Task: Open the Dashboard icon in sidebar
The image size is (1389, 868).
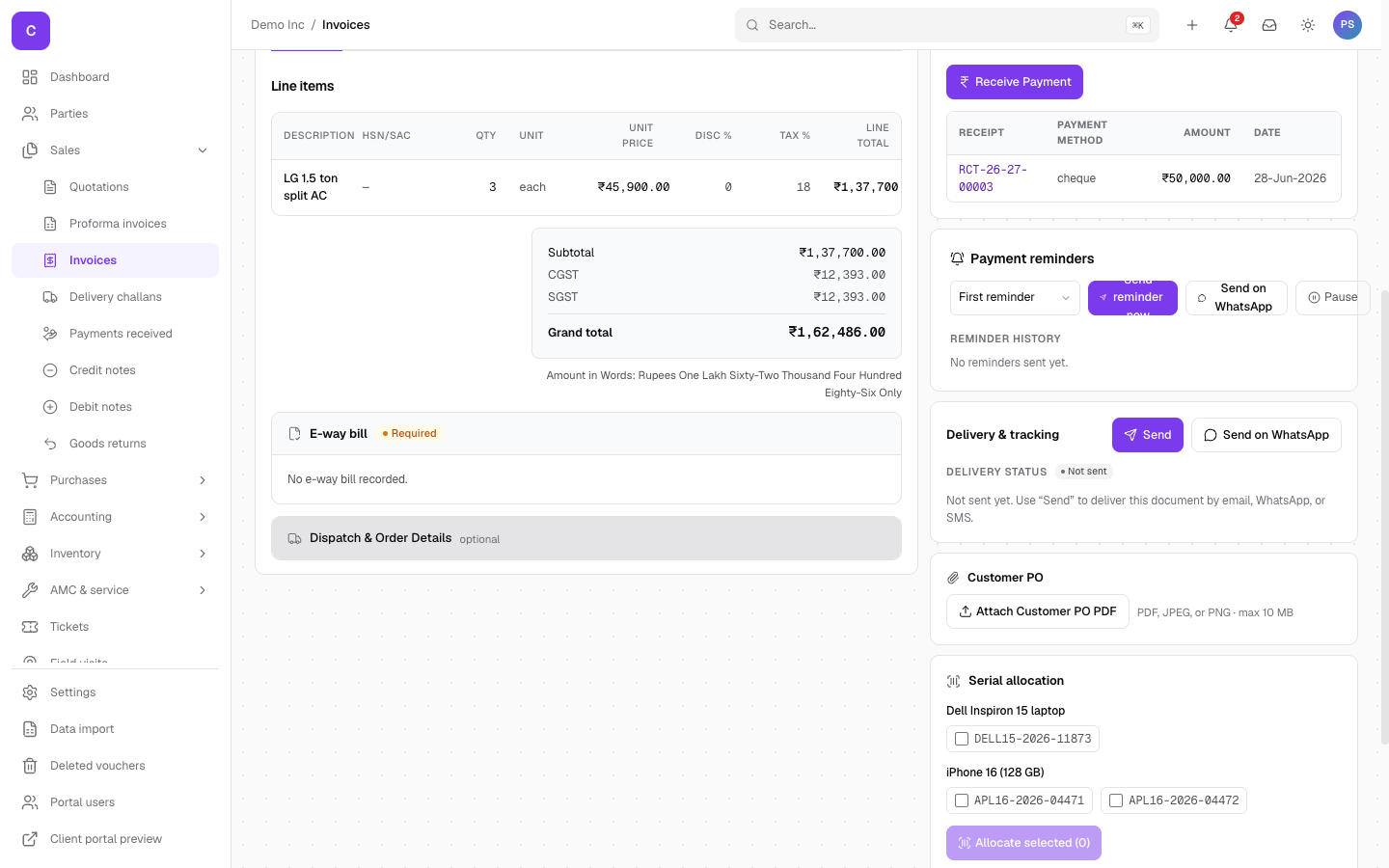Action: point(30,77)
